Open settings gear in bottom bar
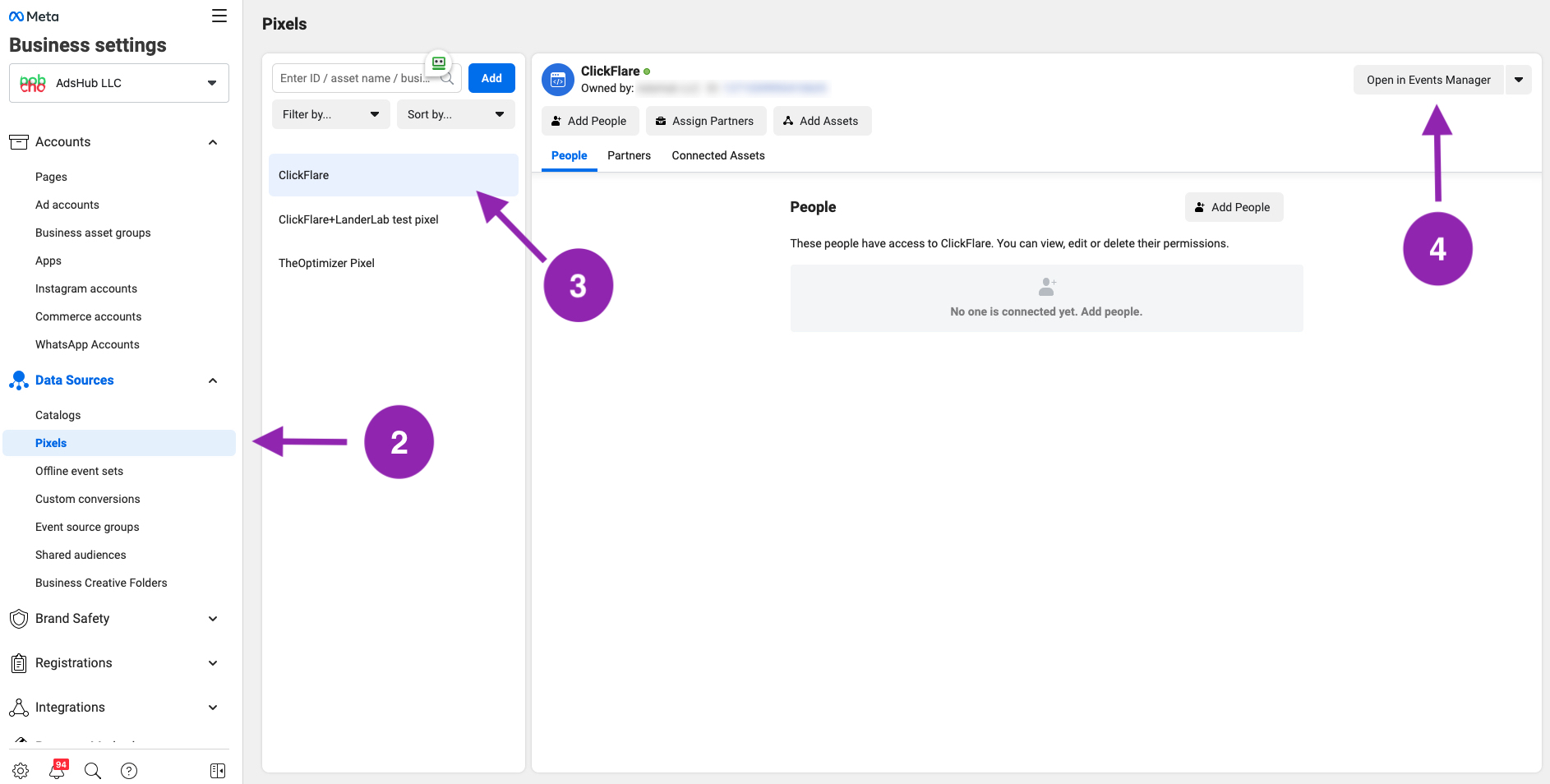The height and width of the screenshot is (784, 1550). tap(21, 771)
